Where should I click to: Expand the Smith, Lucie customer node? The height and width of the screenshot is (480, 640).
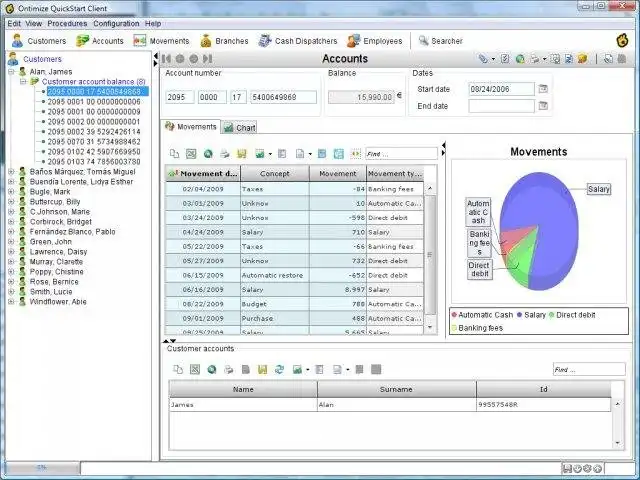pos(11,291)
